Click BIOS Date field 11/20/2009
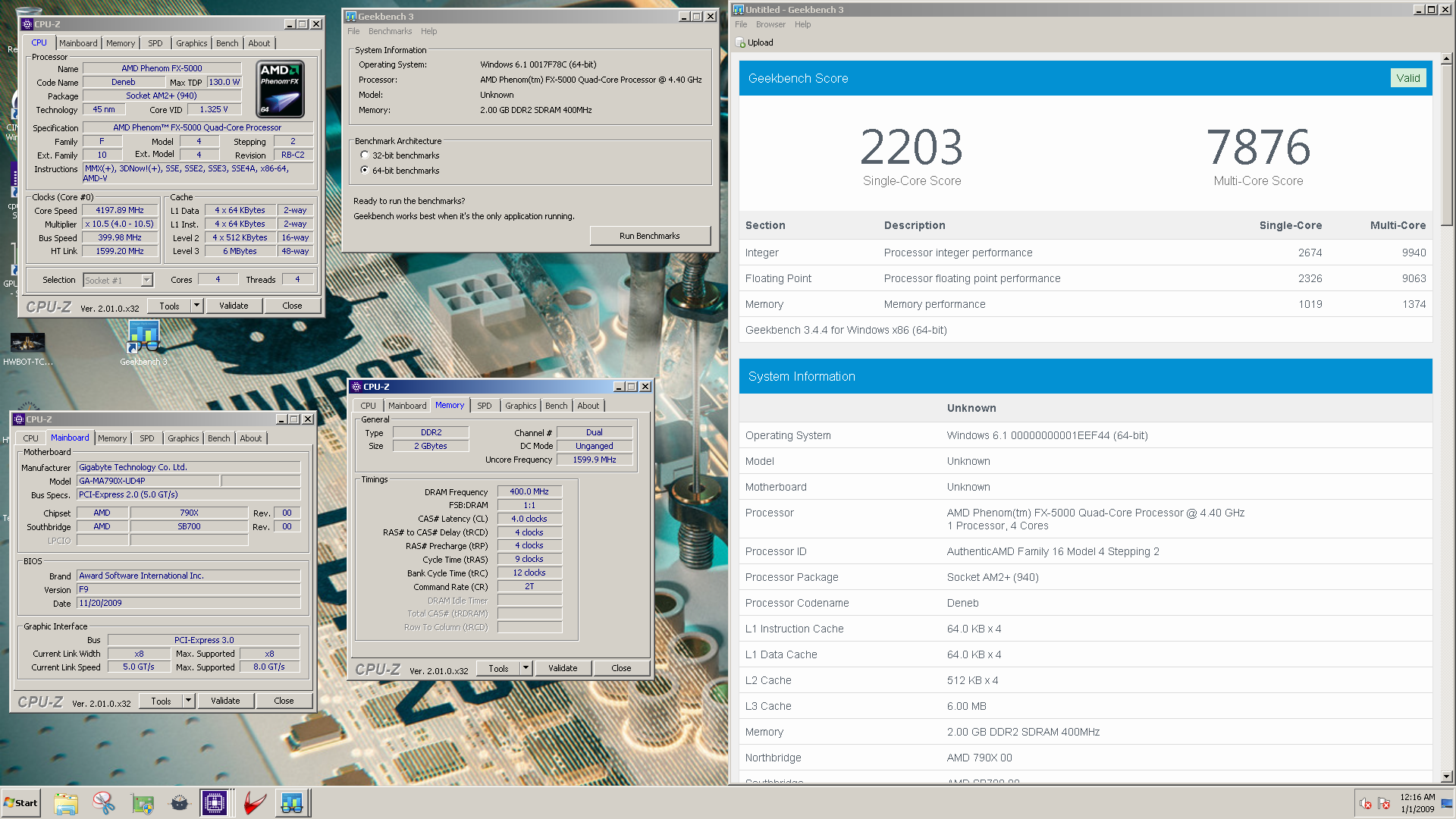 click(189, 604)
